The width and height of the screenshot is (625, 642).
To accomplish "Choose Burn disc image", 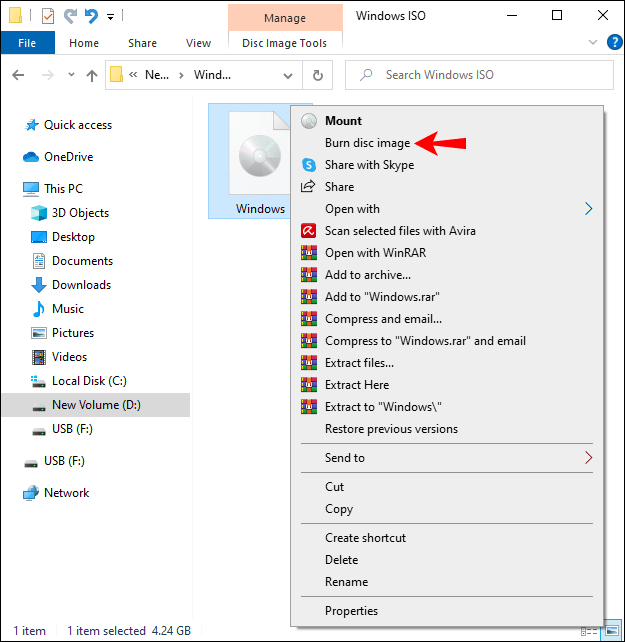I will tap(447, 143).
